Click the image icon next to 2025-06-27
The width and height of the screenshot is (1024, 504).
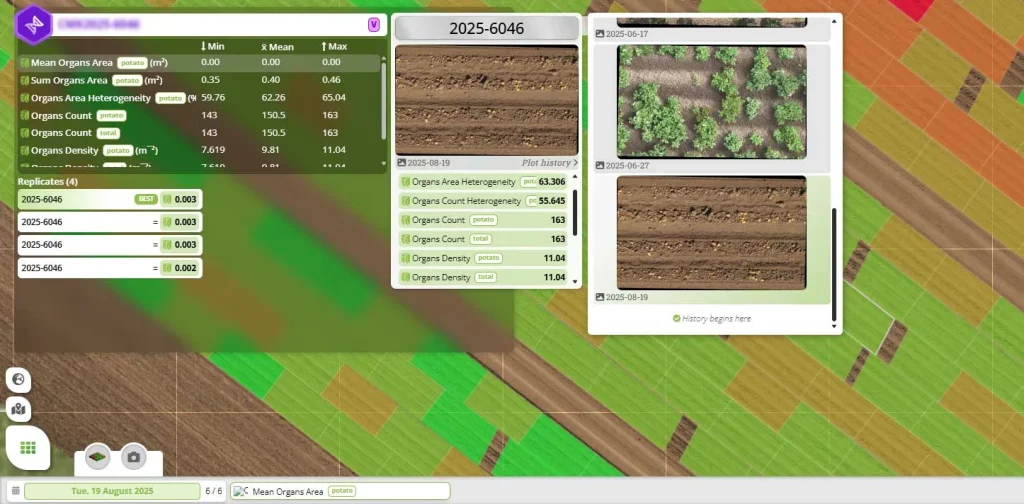[x=600, y=166]
